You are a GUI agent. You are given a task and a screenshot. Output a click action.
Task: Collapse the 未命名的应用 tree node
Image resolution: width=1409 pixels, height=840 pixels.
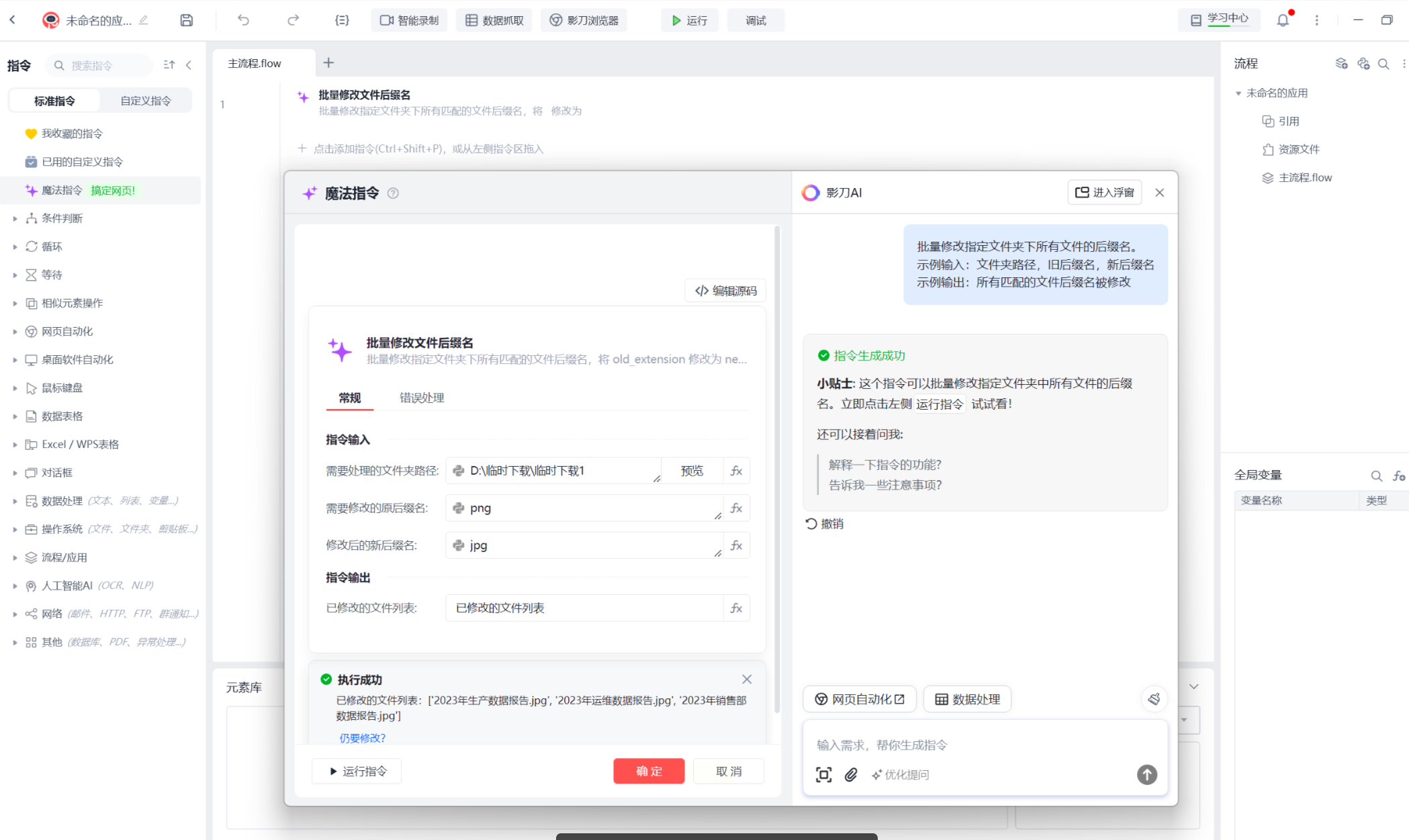[x=1238, y=93]
